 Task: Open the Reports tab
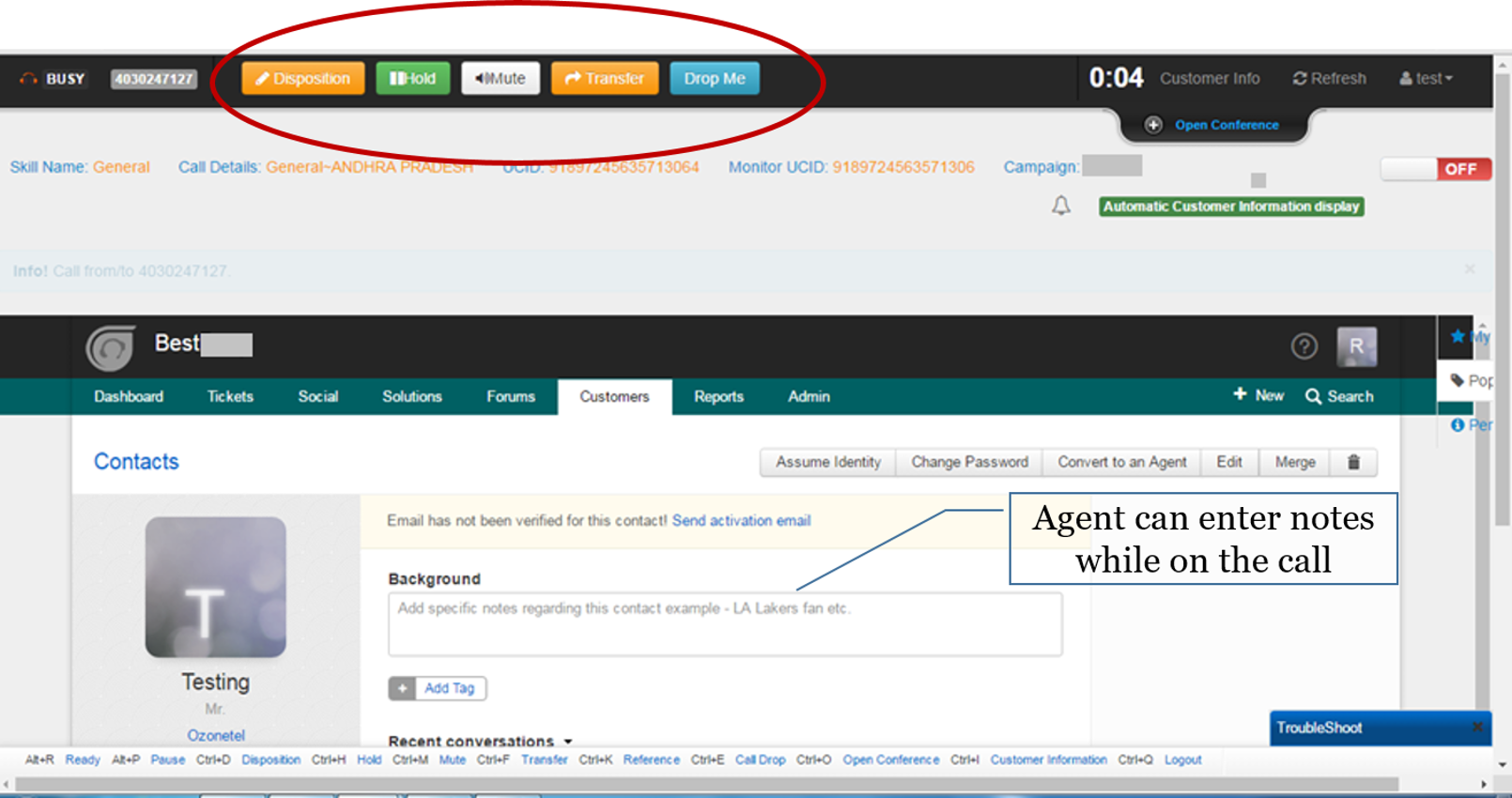tap(718, 396)
